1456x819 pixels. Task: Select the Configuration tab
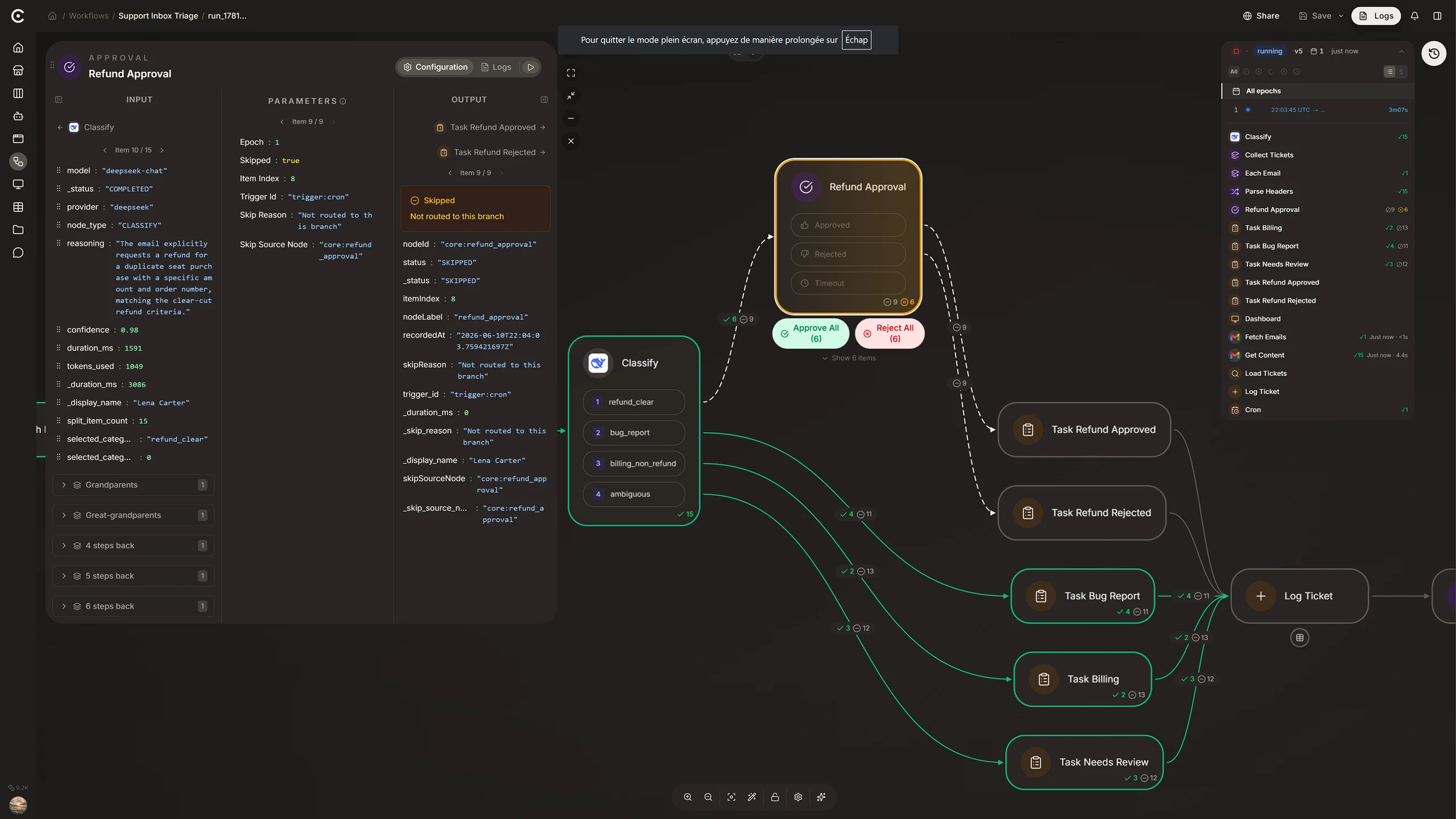[436, 67]
